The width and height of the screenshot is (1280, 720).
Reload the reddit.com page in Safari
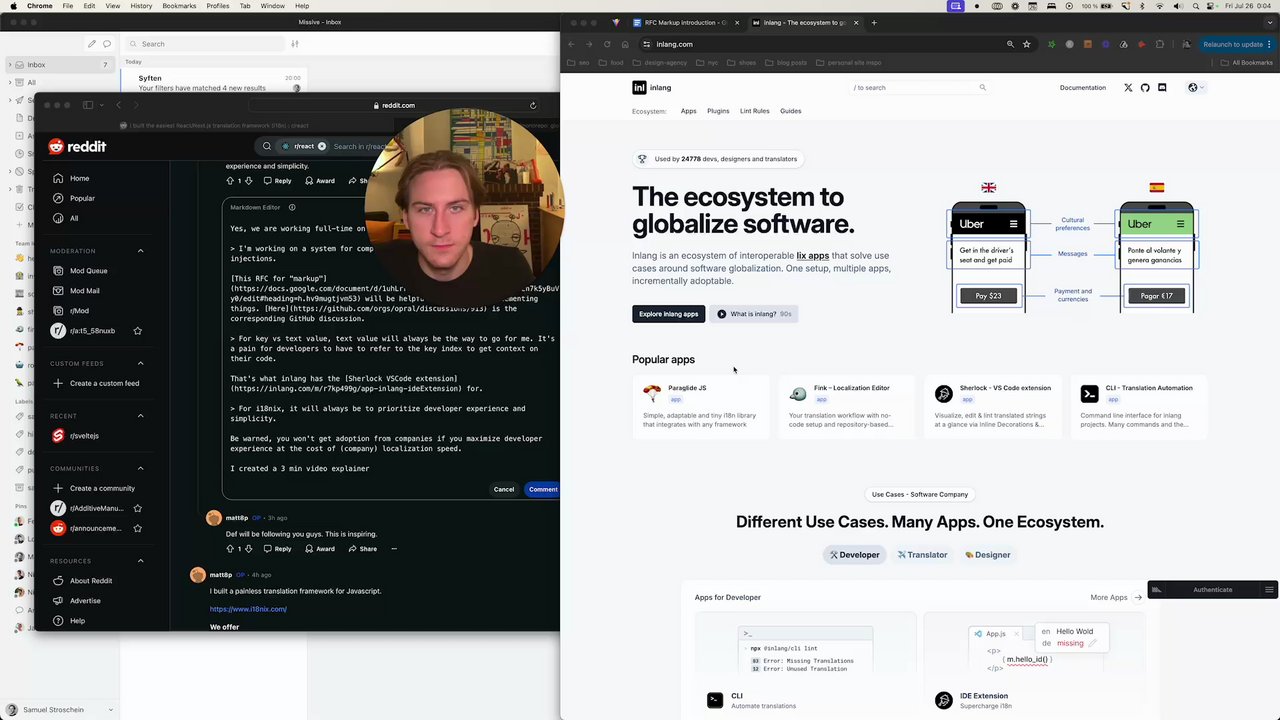click(x=534, y=105)
